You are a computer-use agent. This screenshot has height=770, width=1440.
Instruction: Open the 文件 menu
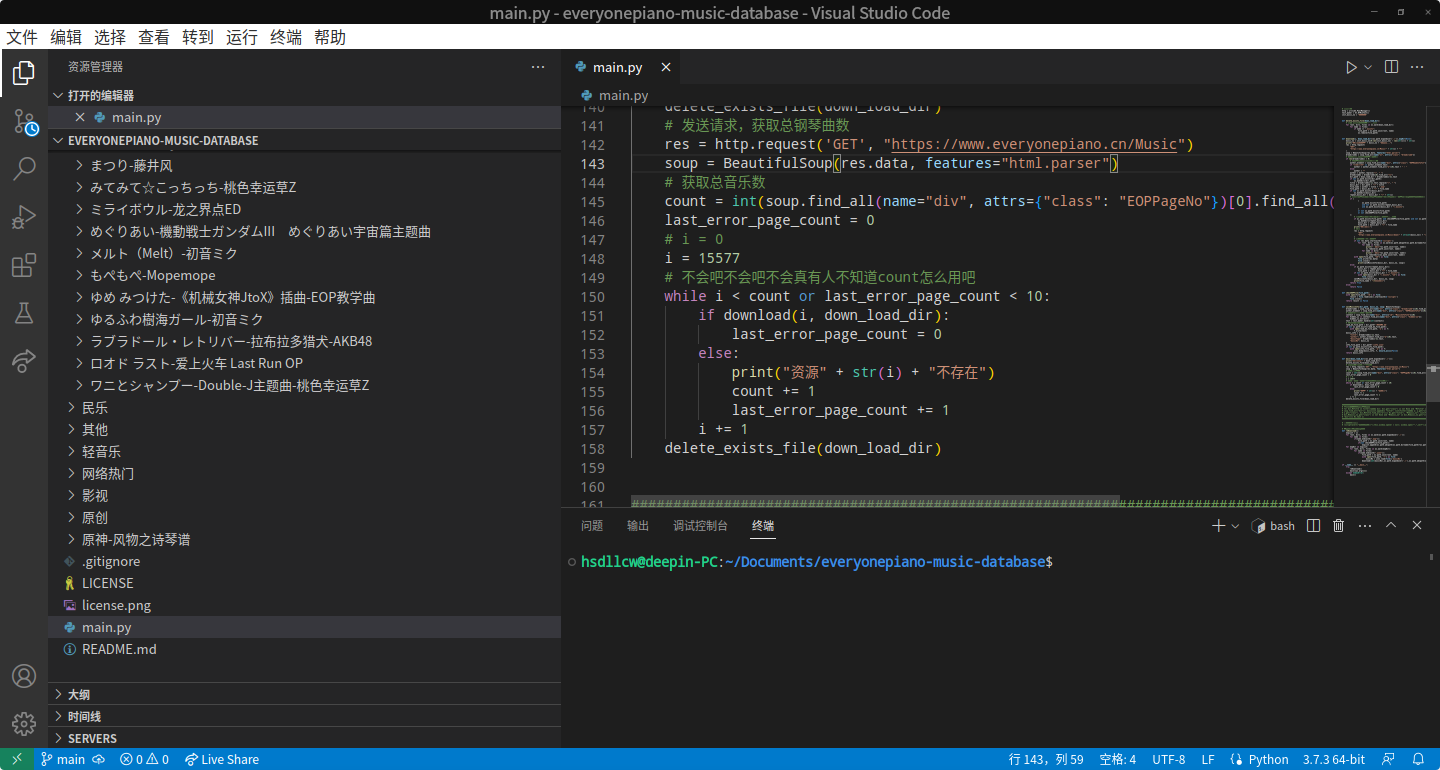tap(22, 37)
